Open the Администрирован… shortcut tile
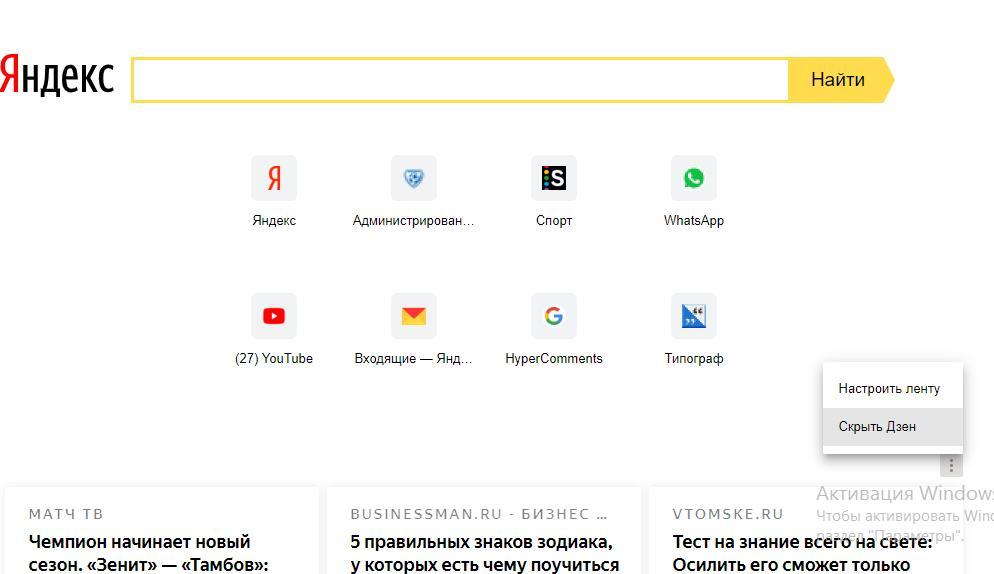 [x=413, y=178]
